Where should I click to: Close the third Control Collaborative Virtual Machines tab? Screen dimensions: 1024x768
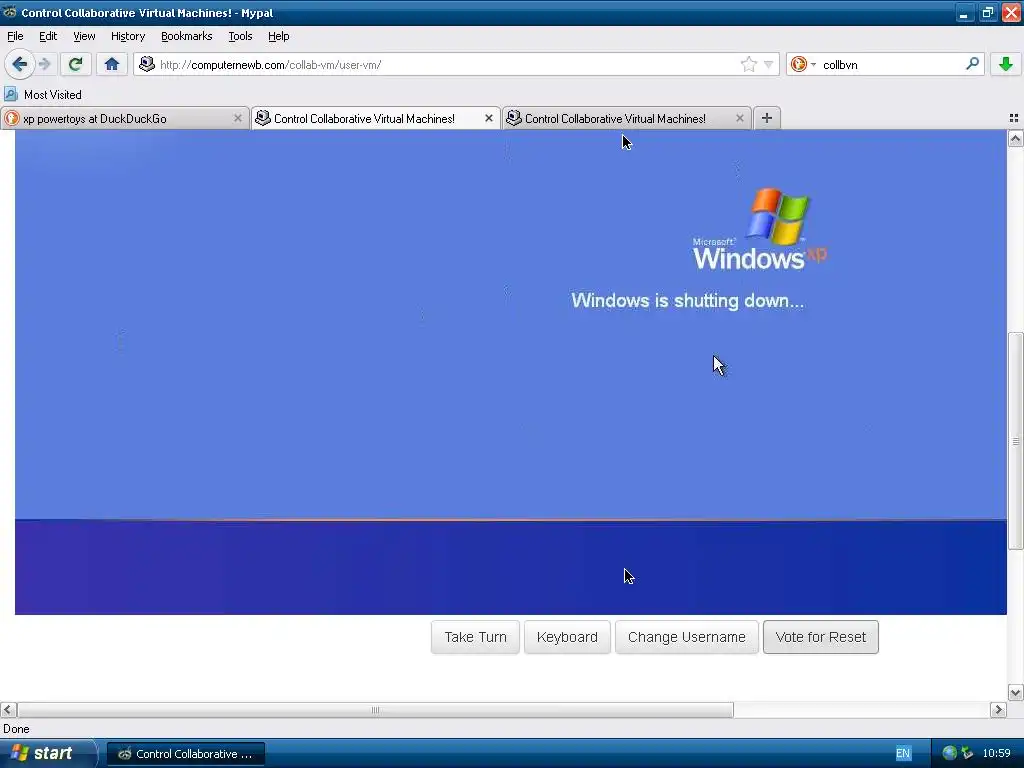coord(739,118)
